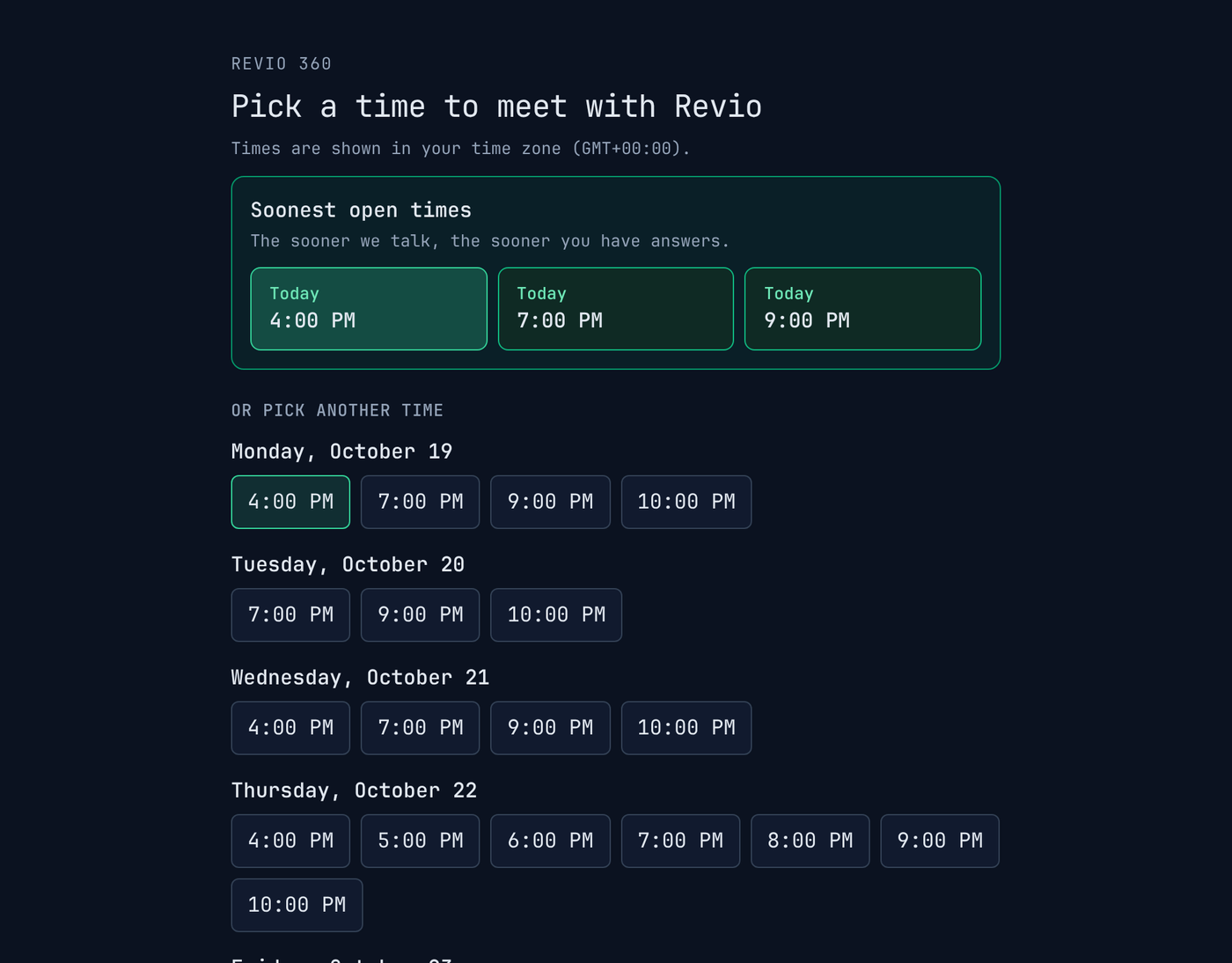This screenshot has width=1232, height=963.
Task: Click the 'Soonest open times' heading
Action: click(362, 210)
